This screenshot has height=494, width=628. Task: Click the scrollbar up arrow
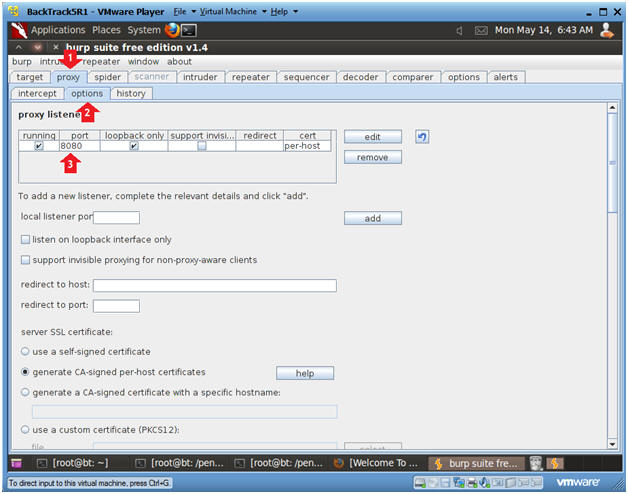612,108
